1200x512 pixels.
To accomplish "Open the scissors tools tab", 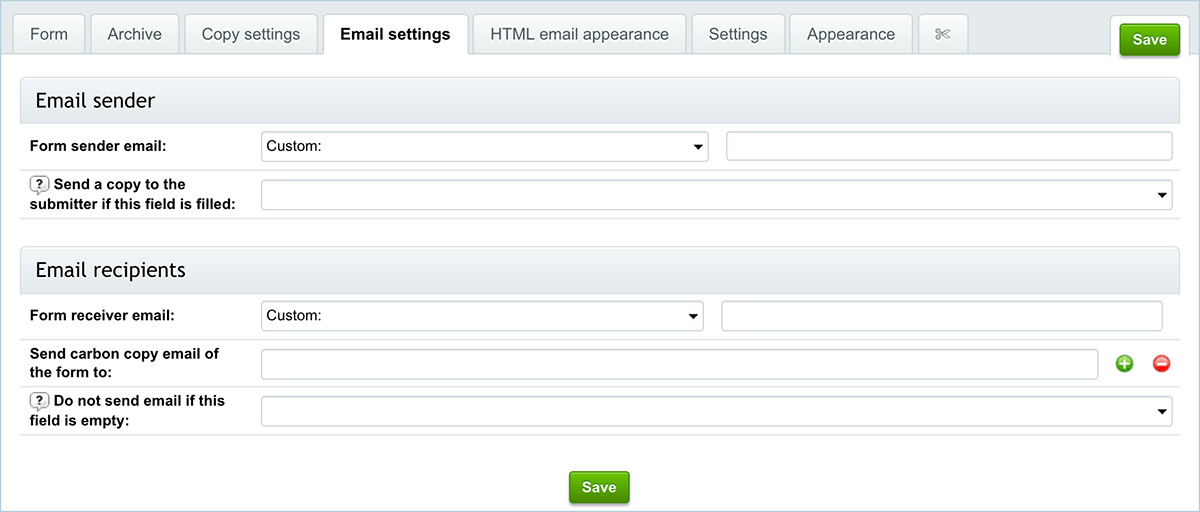I will (x=942, y=34).
